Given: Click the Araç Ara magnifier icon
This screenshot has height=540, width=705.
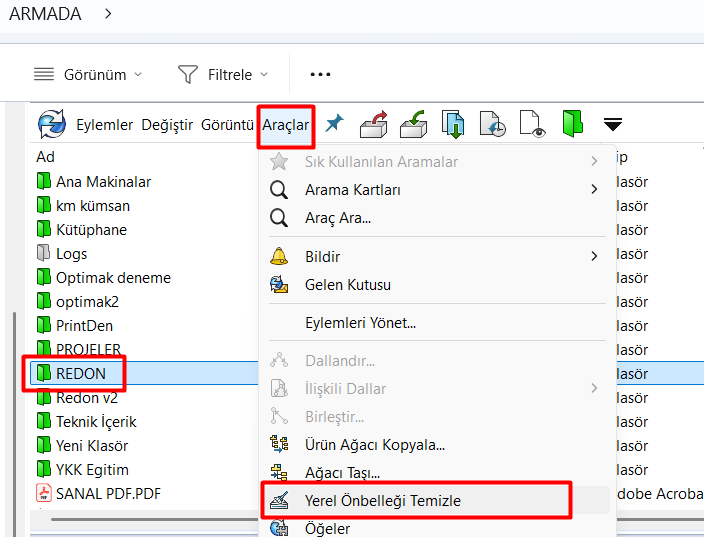Looking at the screenshot, I should click(279, 218).
